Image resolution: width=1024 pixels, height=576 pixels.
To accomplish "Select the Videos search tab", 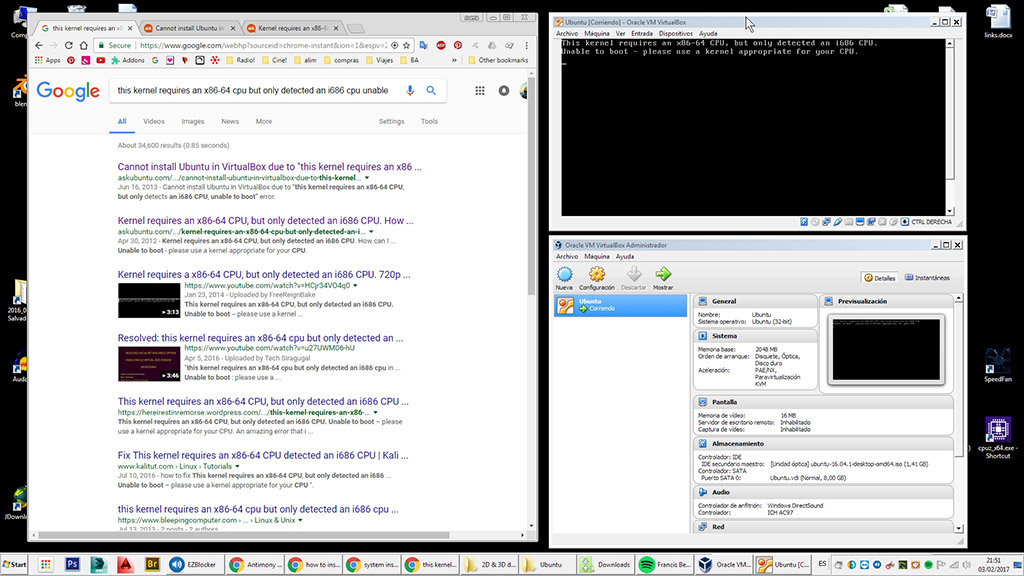I will 153,121.
